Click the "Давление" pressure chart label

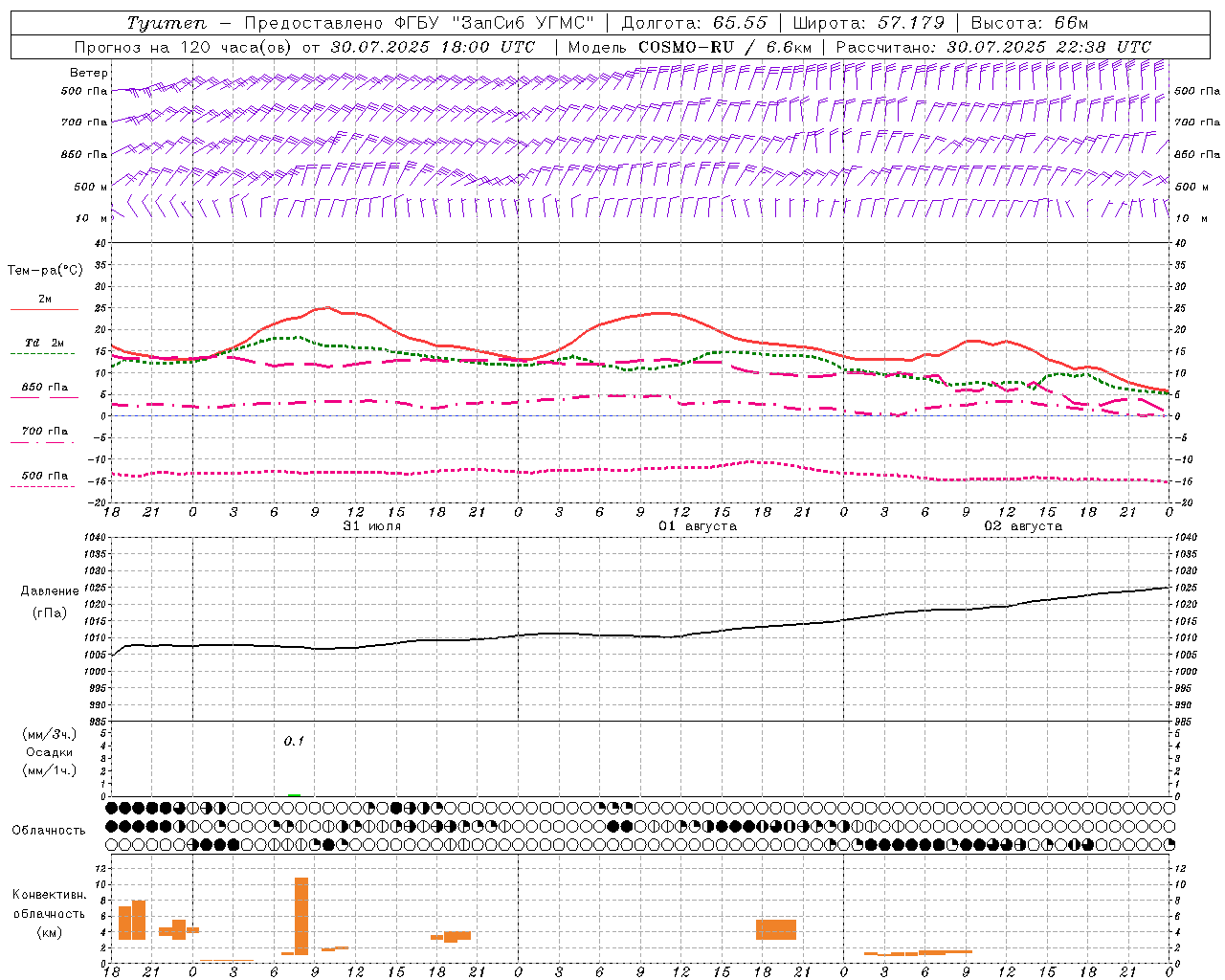coord(50,591)
